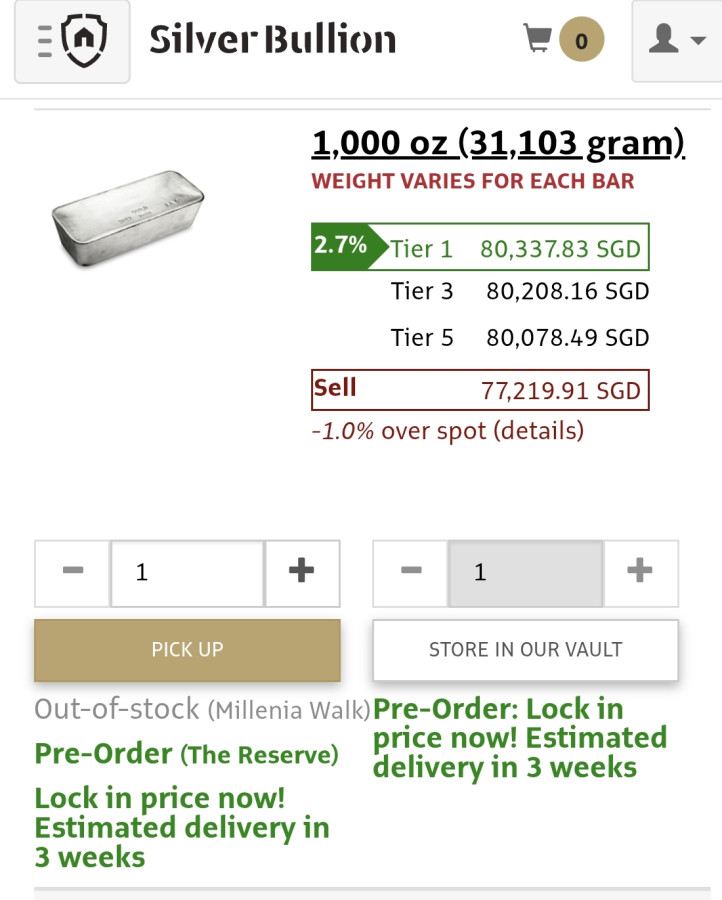Click the pick up quantity field
Screen dimensions: 722x900
(187, 572)
